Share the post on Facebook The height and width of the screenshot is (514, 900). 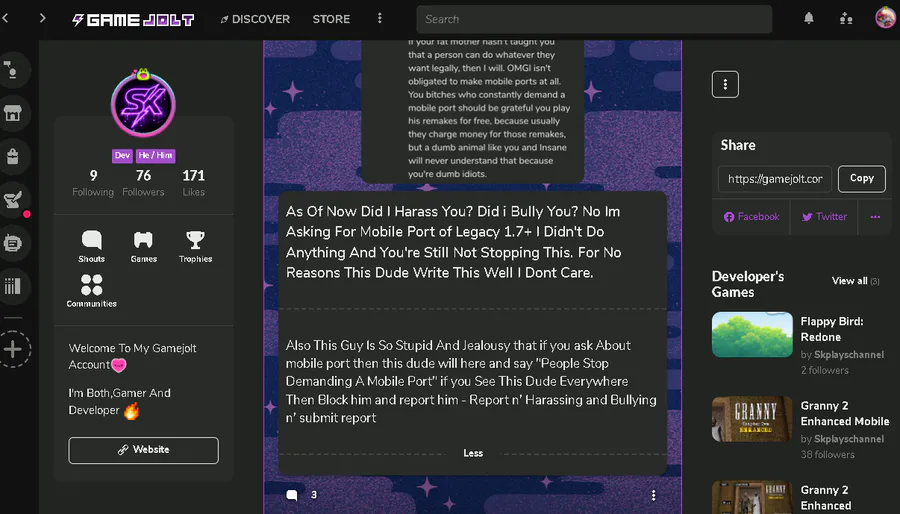click(751, 217)
